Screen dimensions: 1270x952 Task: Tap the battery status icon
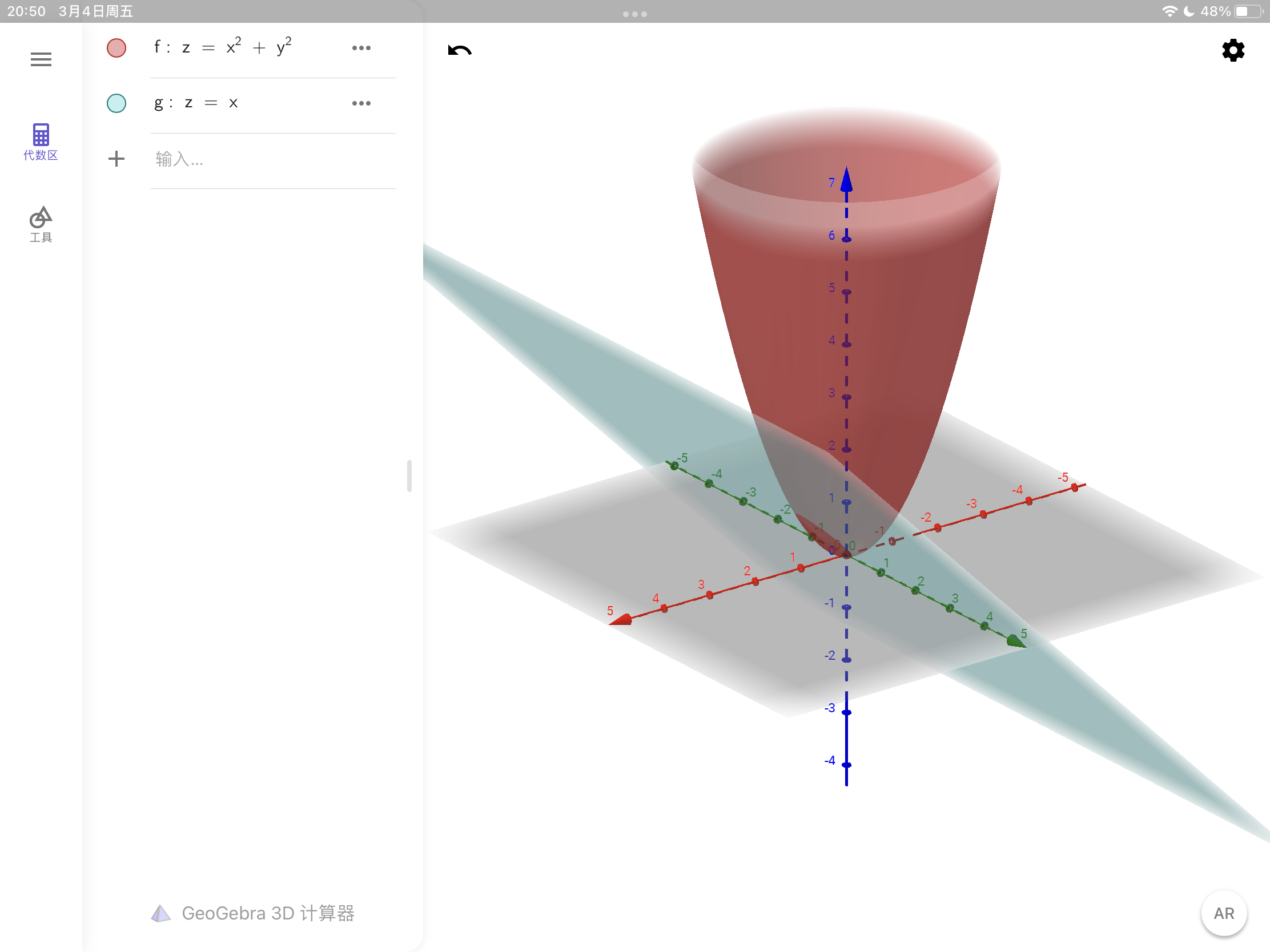[1248, 11]
